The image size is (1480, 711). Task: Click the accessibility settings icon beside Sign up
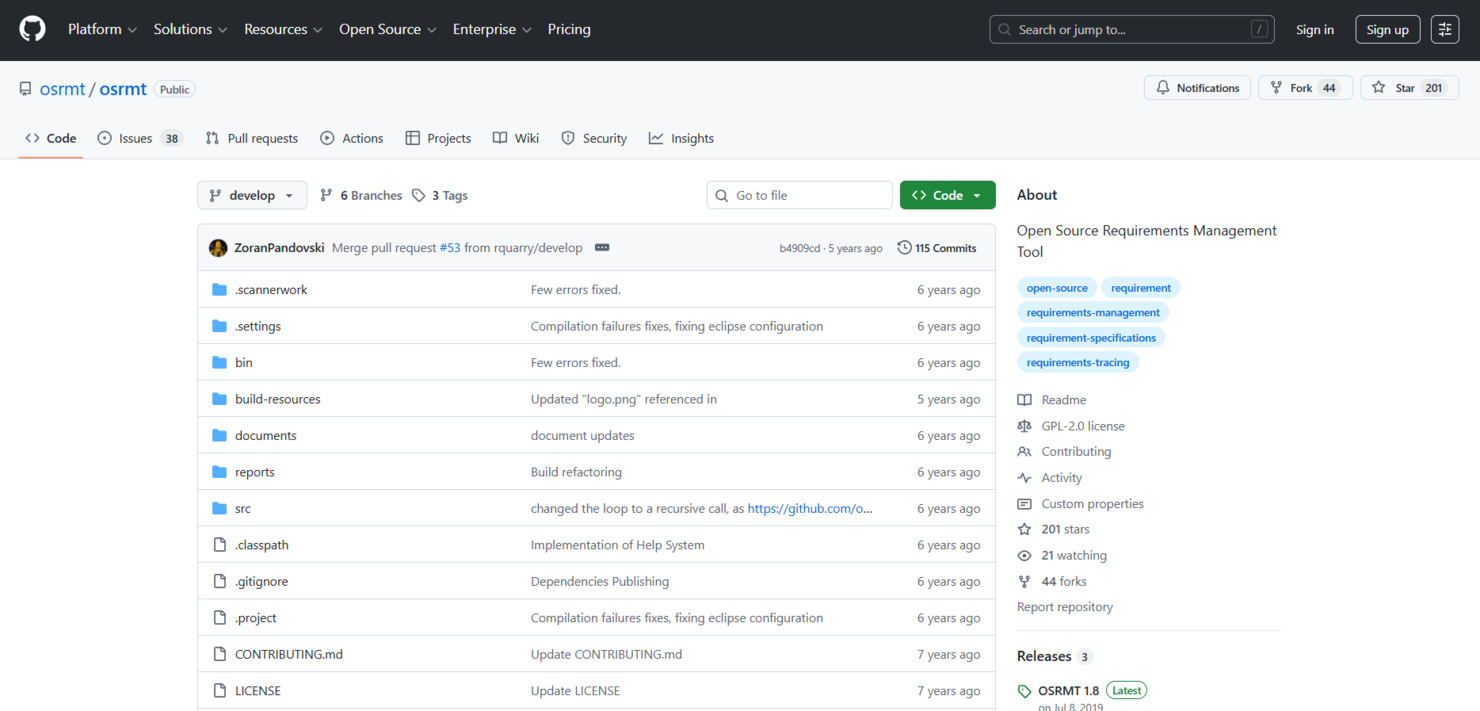(x=1445, y=30)
